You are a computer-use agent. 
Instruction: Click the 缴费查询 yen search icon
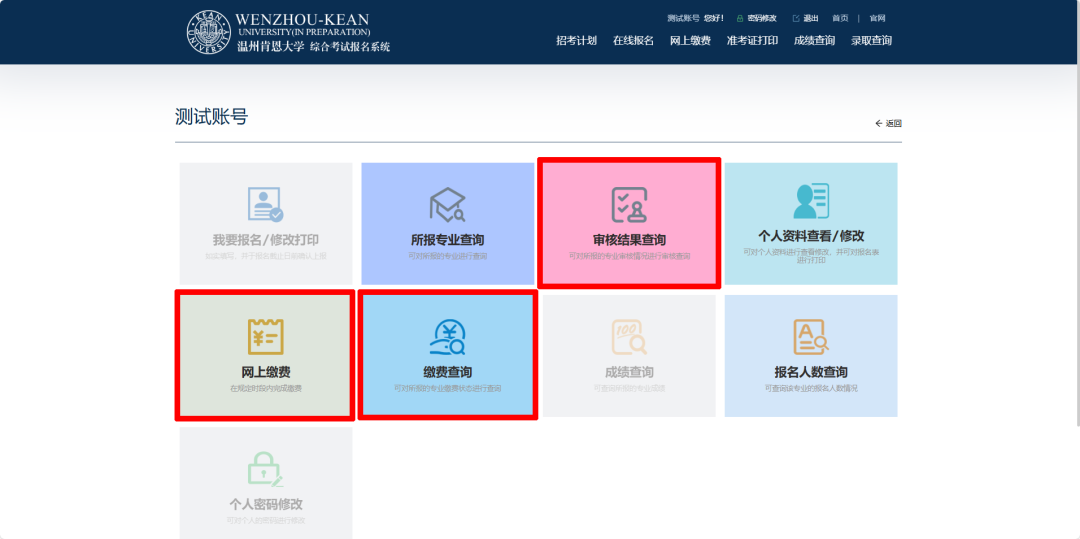(x=447, y=337)
